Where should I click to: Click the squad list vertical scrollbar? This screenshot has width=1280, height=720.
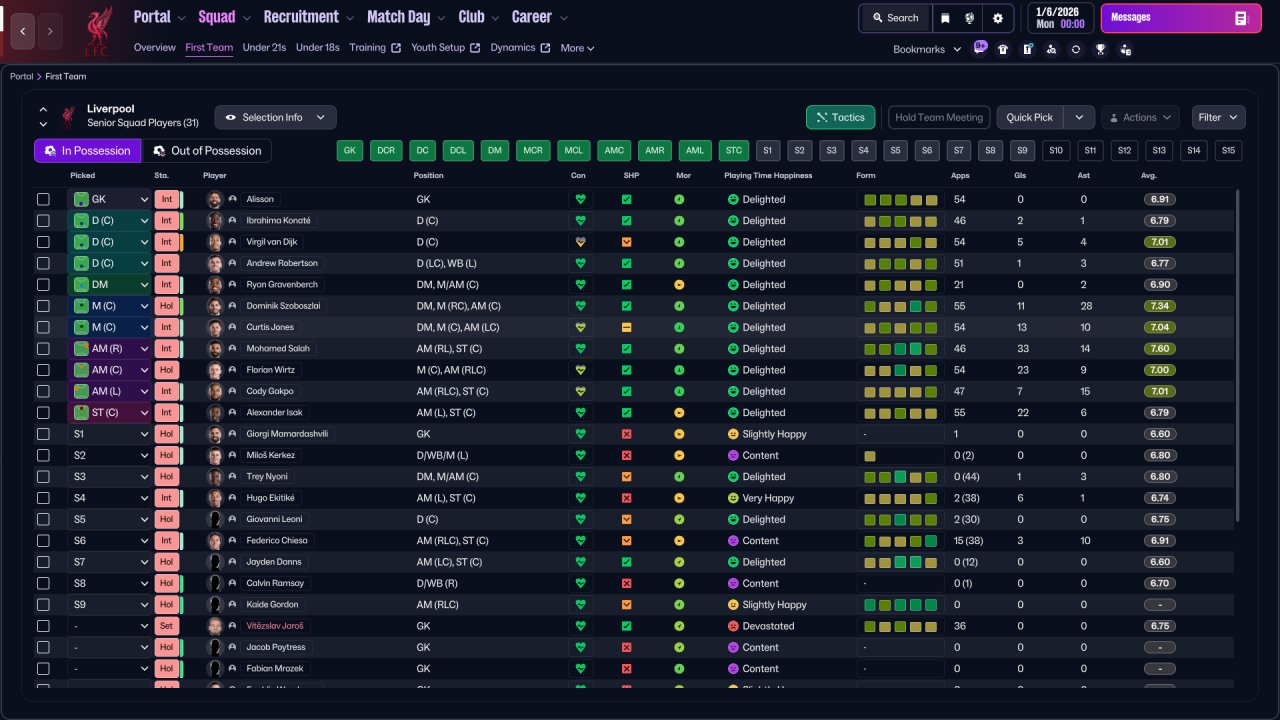click(1238, 355)
